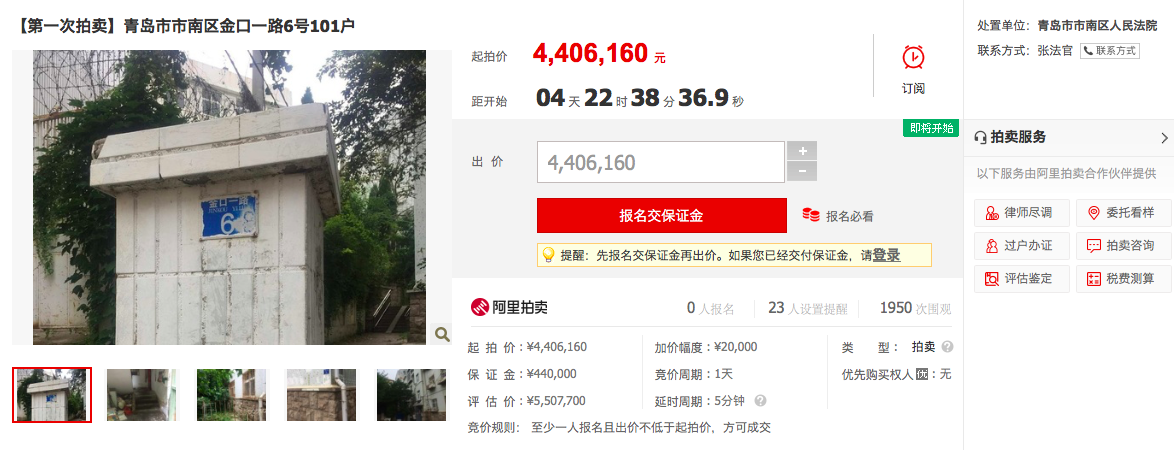
Task: Open the 税费测算 tax calculator service
Action: tap(1123, 279)
